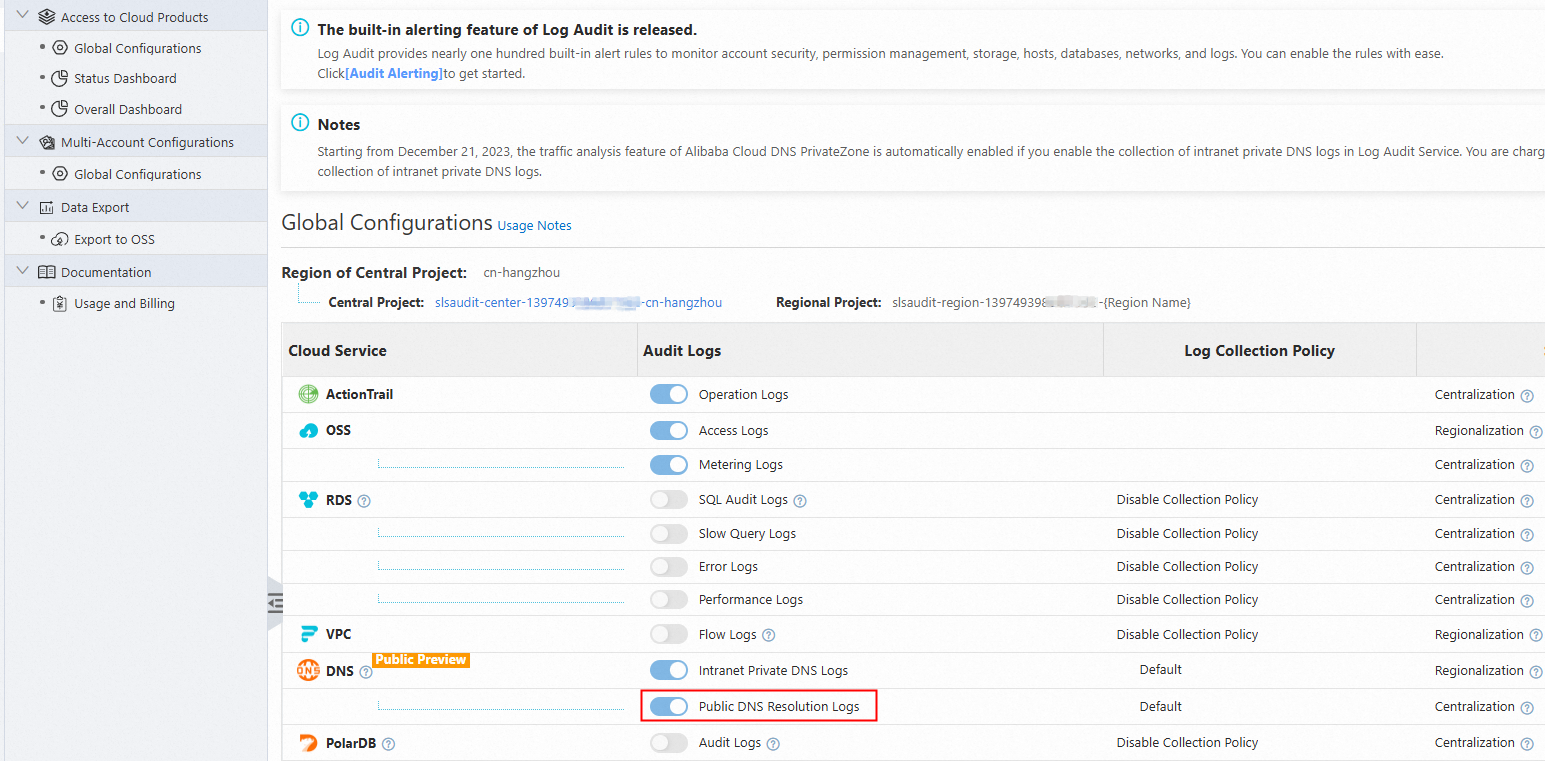Select Usage and Billing in the sidebar
The width and height of the screenshot is (1545, 761).
pyautogui.click(x=123, y=303)
